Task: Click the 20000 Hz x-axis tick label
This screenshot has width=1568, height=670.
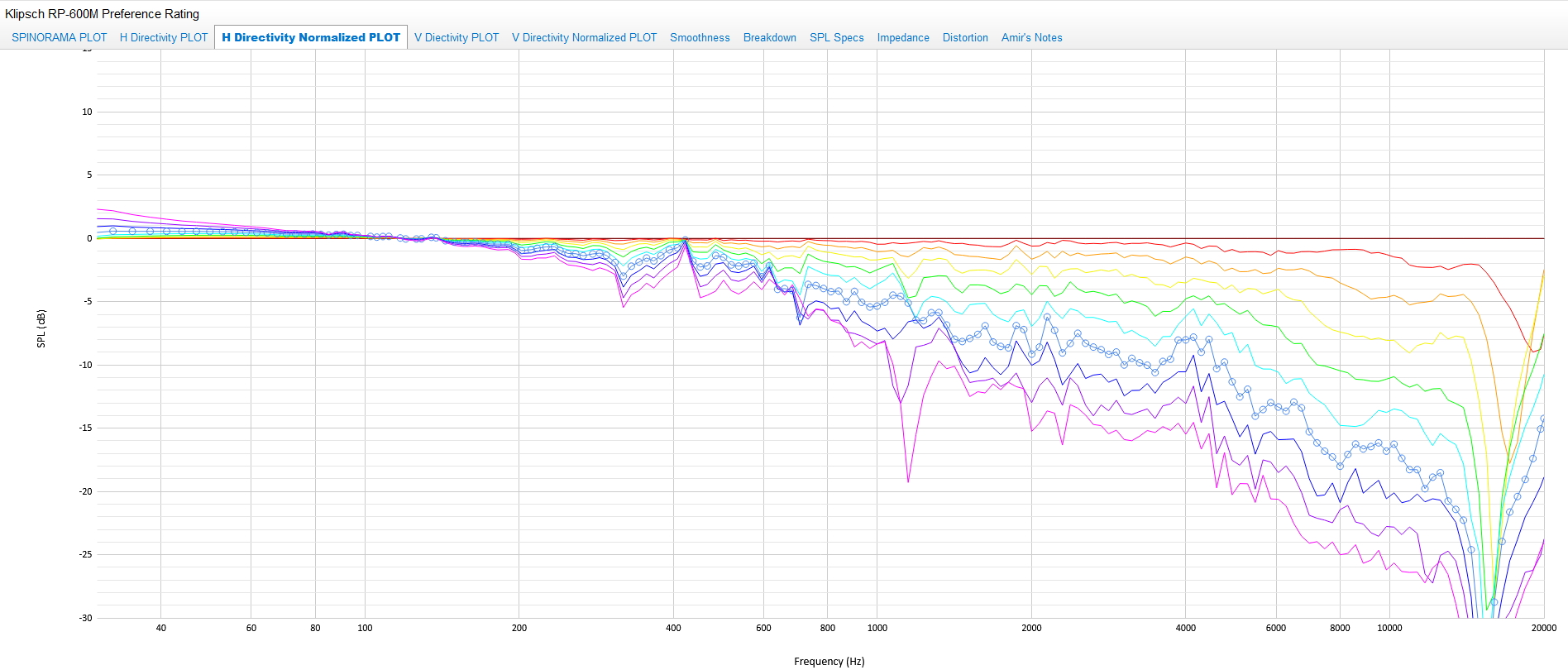Action: pos(1544,628)
